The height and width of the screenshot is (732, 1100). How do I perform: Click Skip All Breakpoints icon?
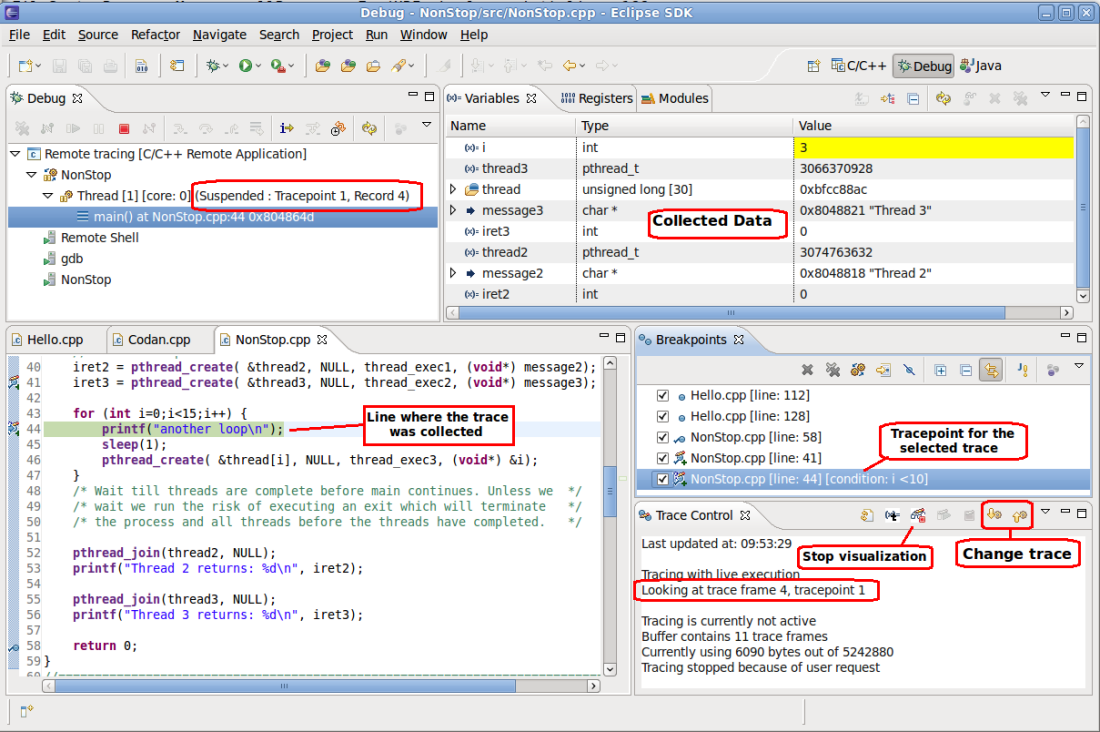[909, 370]
